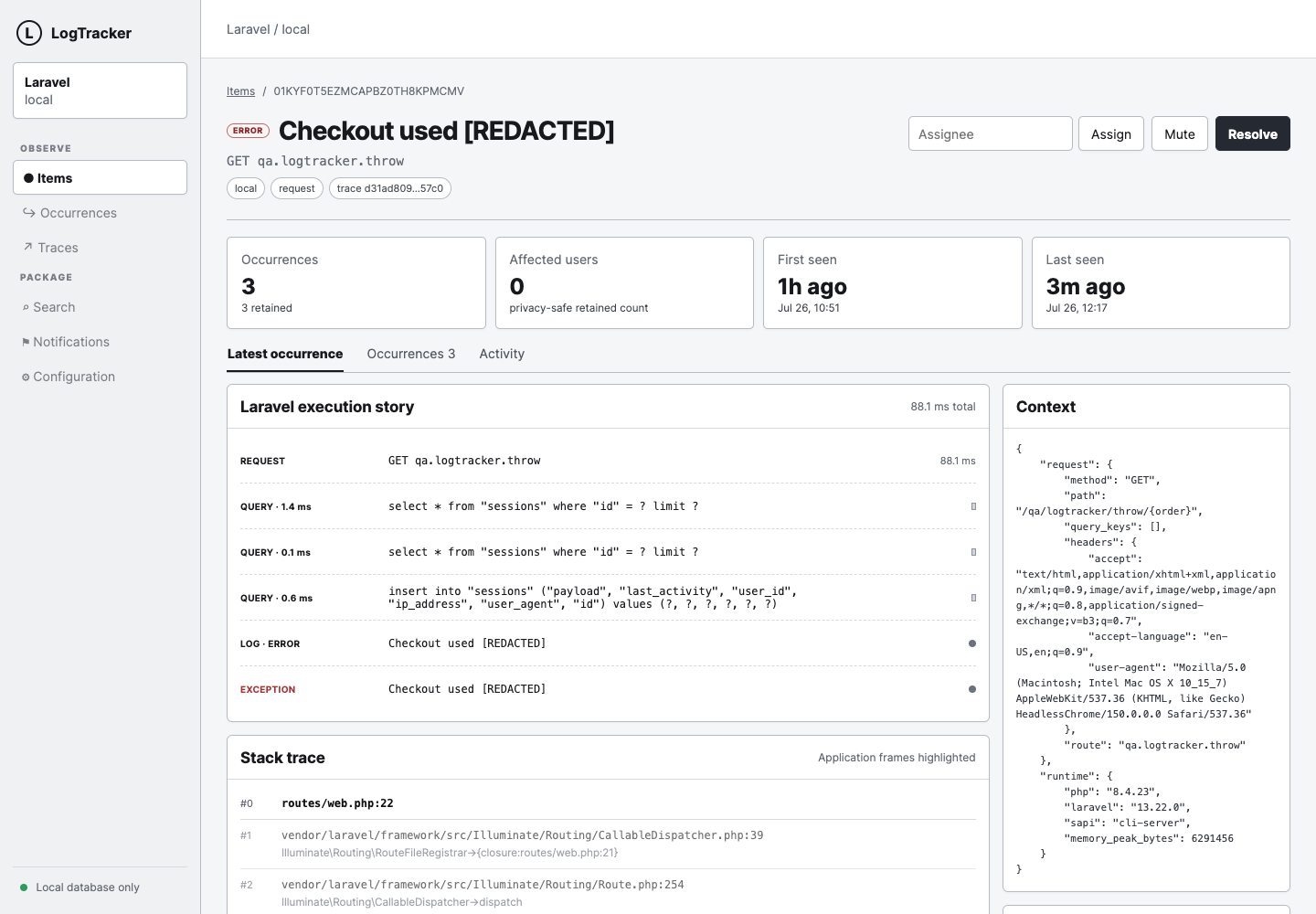The width and height of the screenshot is (1316, 914).
Task: Select the 0.6 ms insert query timeline bar
Action: click(973, 598)
